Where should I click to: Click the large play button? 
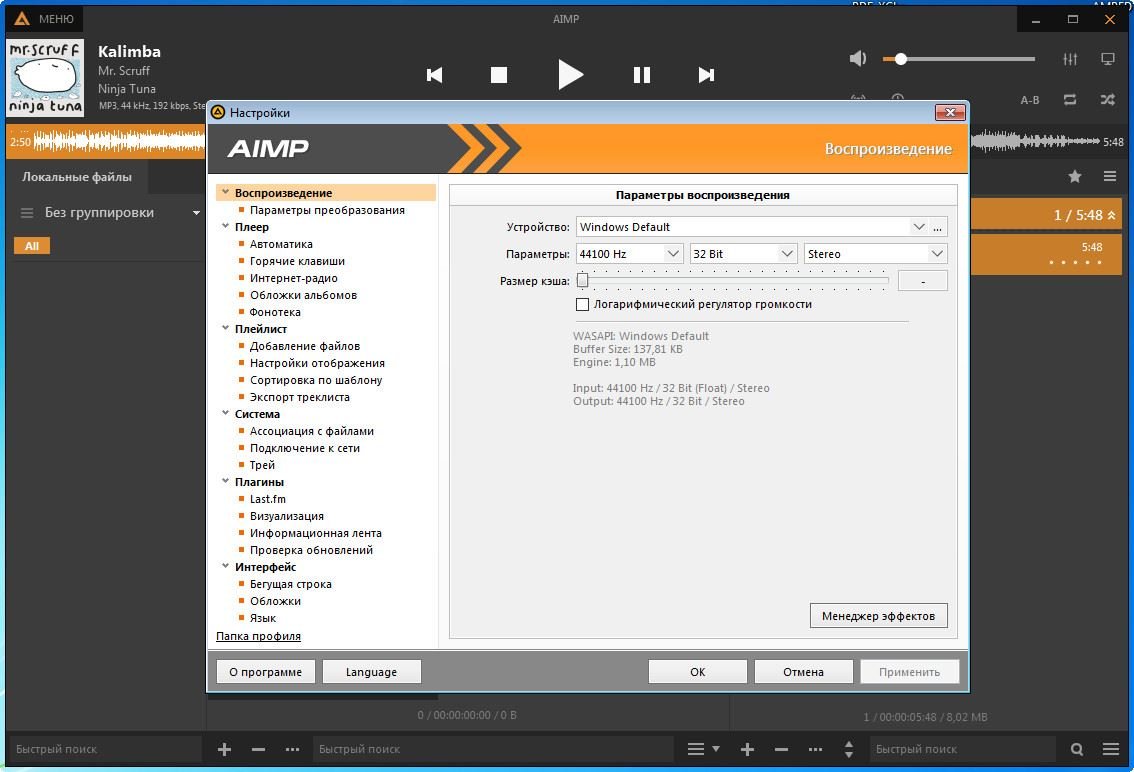pyautogui.click(x=570, y=75)
